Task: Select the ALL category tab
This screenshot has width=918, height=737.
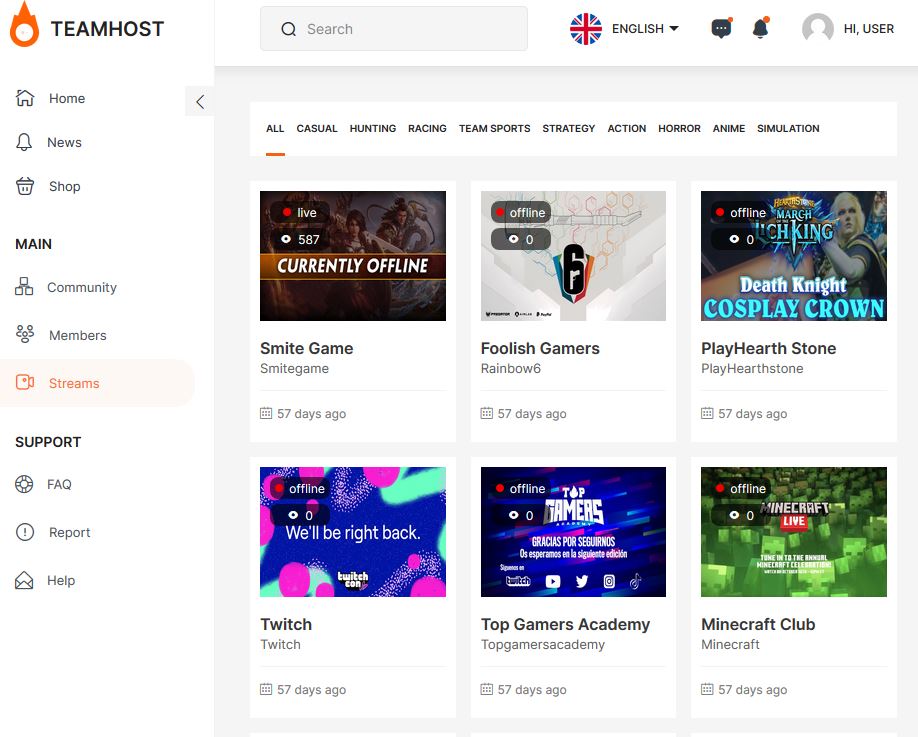Action: coord(275,128)
